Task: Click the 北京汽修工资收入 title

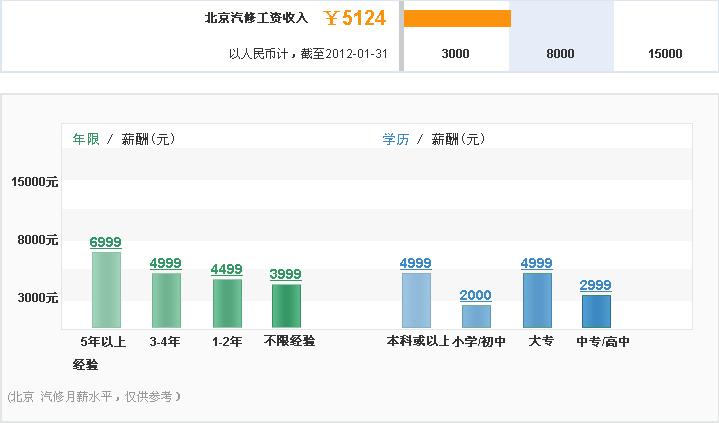Action: (256, 18)
